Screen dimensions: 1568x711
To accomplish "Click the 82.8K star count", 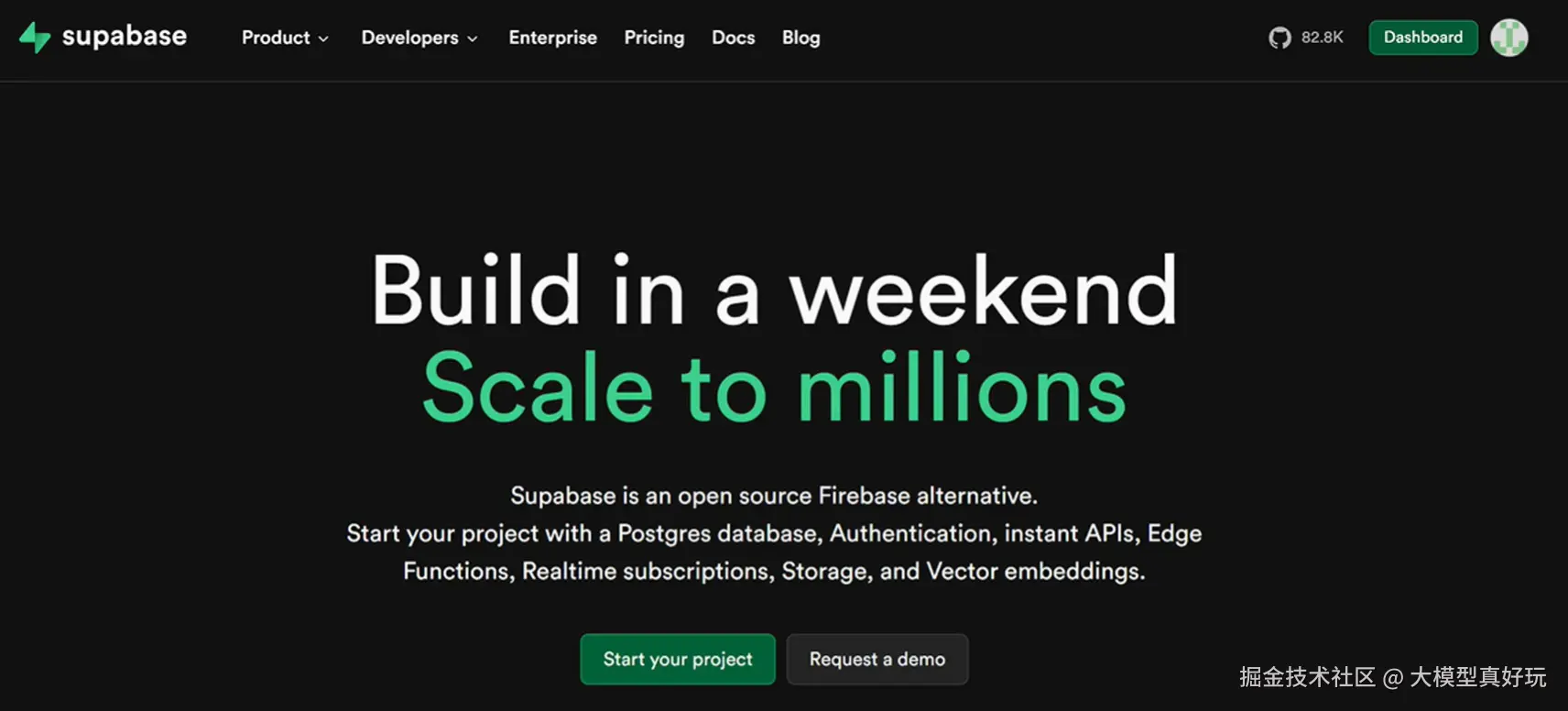I will click(1322, 38).
